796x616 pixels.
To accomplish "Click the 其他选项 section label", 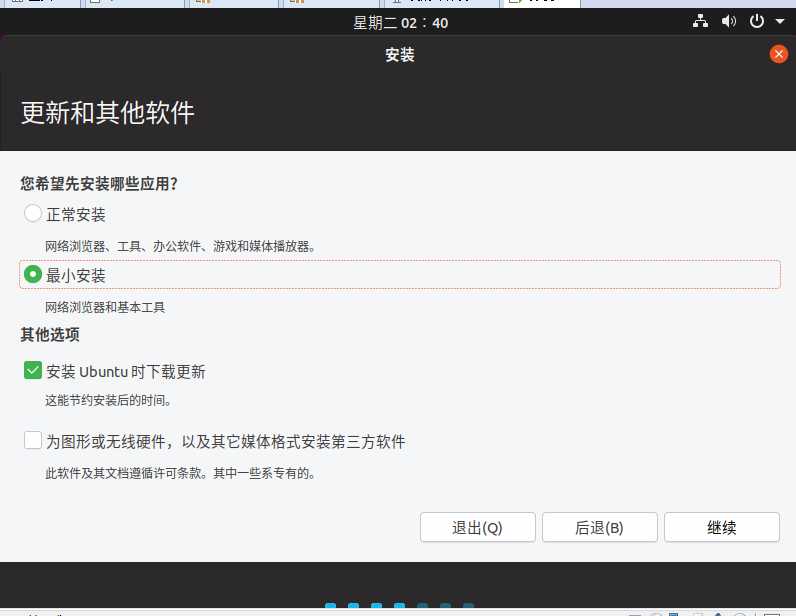I will click(x=50, y=335).
